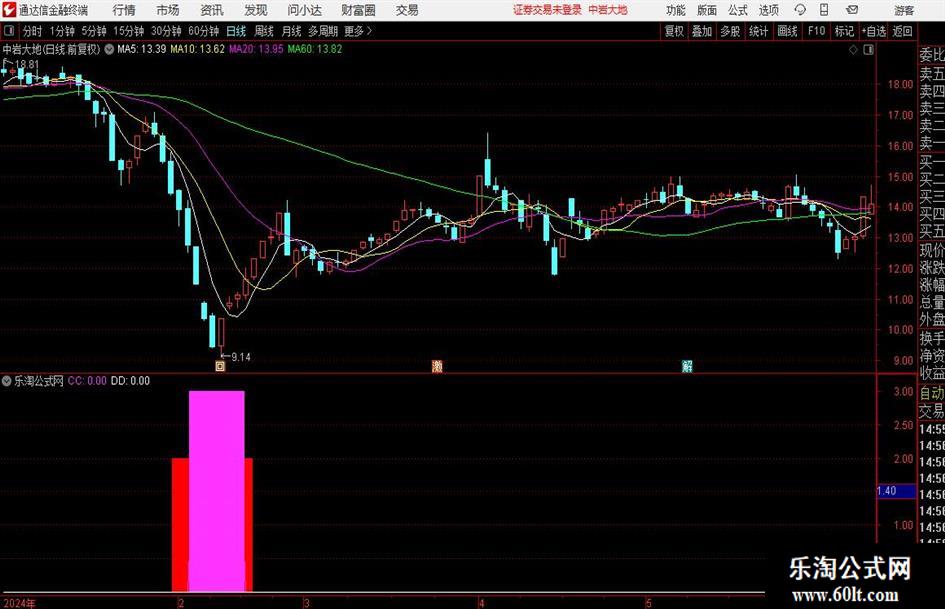
Task: Click the 证券交易未登录 login status link
Action: [x=548, y=10]
